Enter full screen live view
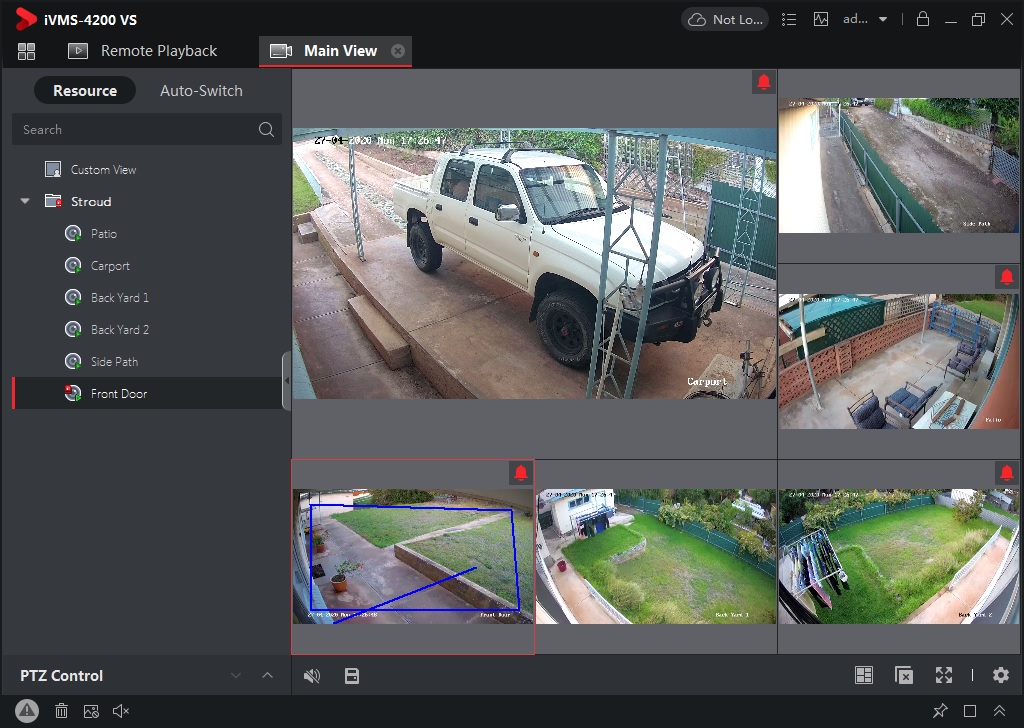The width and height of the screenshot is (1024, 728). [x=943, y=676]
